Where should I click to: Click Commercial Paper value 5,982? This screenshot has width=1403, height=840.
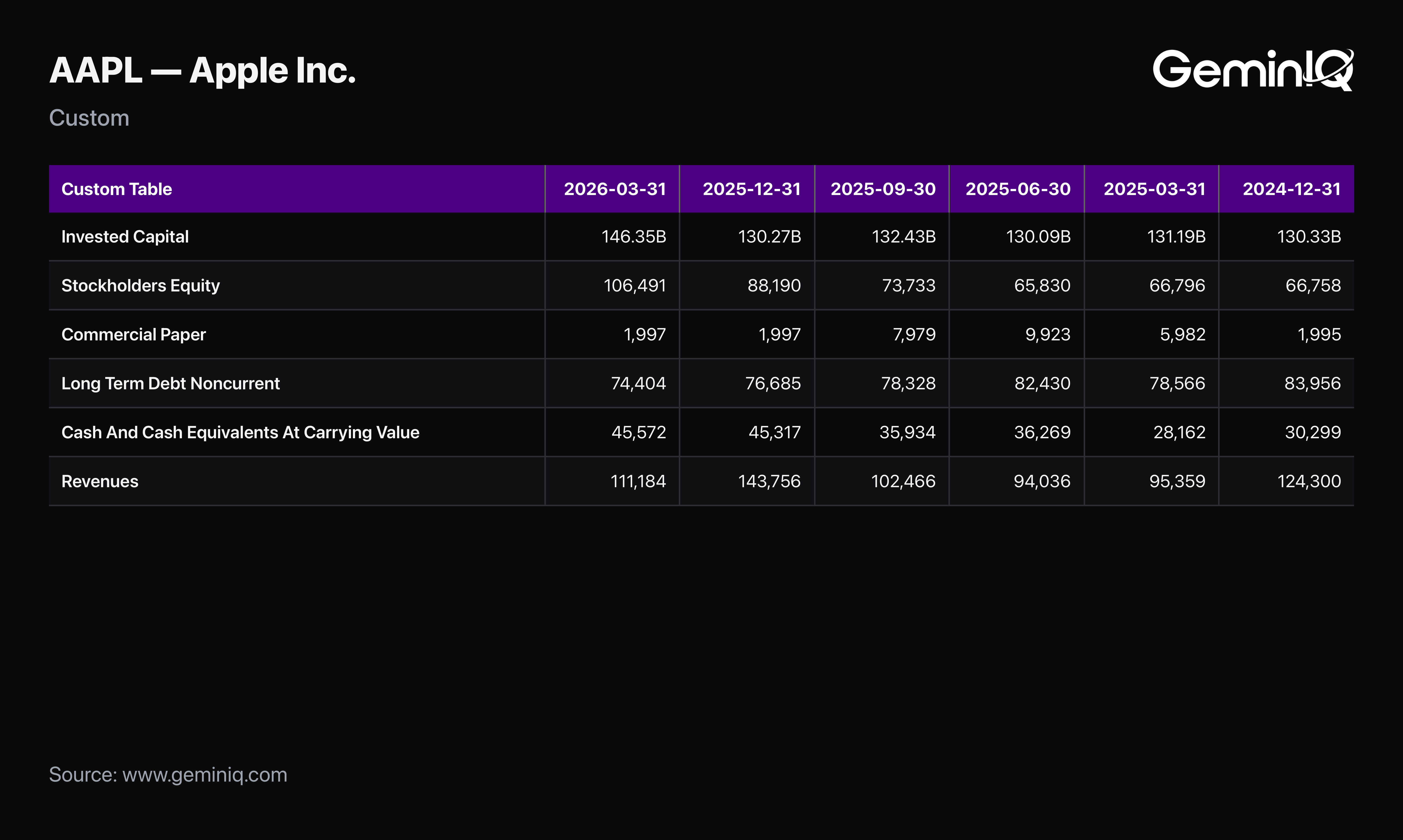(x=1183, y=335)
